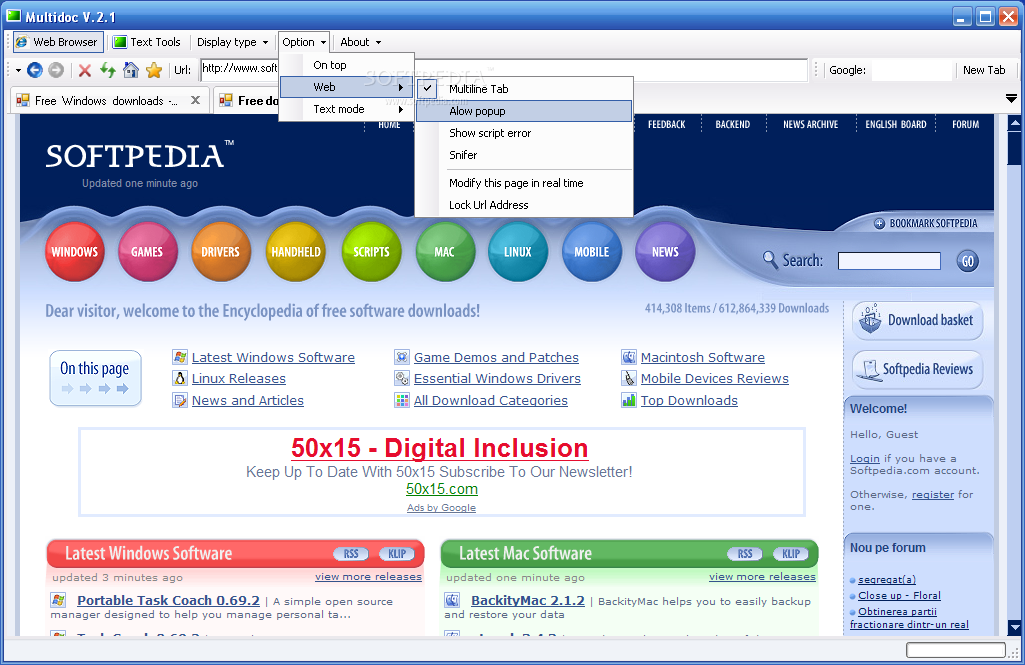Toggle the On top option

click(x=346, y=65)
